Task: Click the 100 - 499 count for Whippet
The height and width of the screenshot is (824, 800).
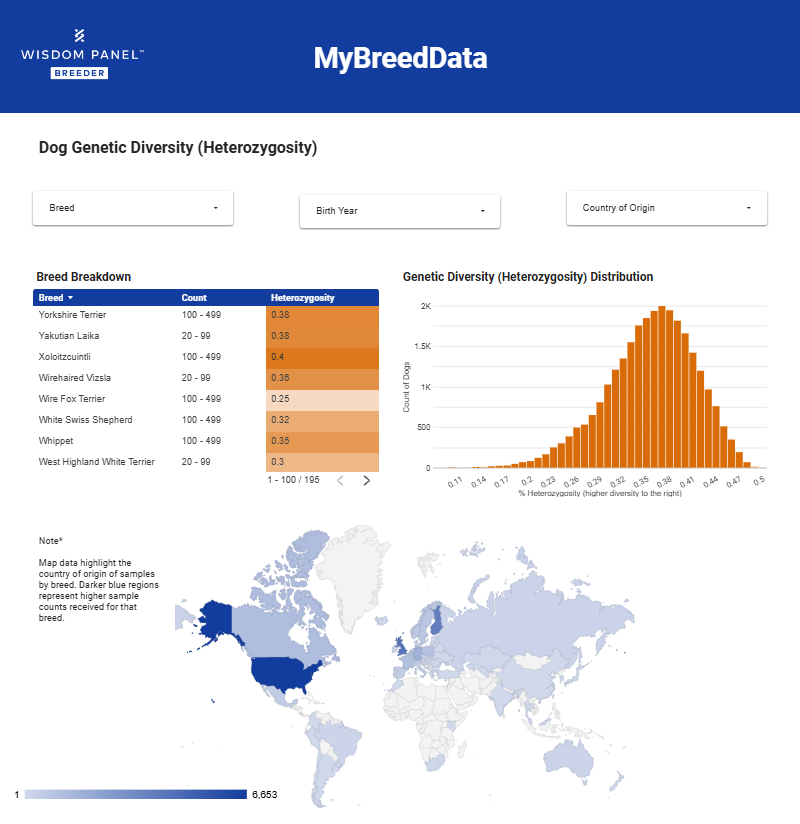Action: 201,441
